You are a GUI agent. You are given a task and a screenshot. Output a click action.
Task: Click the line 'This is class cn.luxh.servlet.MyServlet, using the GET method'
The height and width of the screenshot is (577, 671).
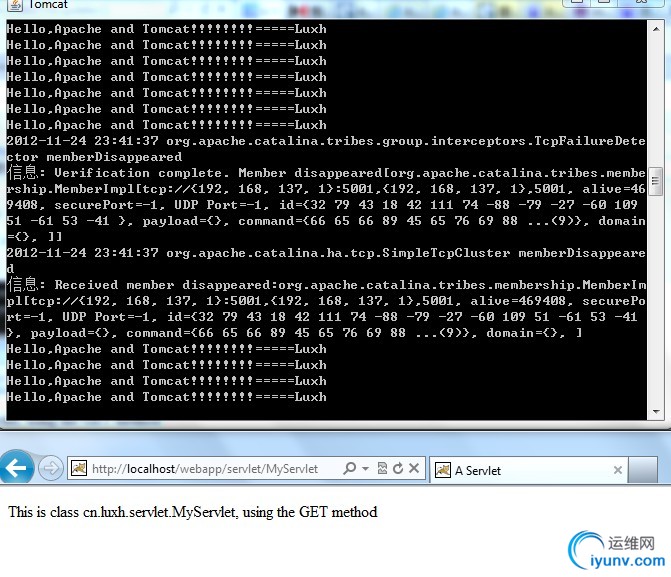[193, 512]
